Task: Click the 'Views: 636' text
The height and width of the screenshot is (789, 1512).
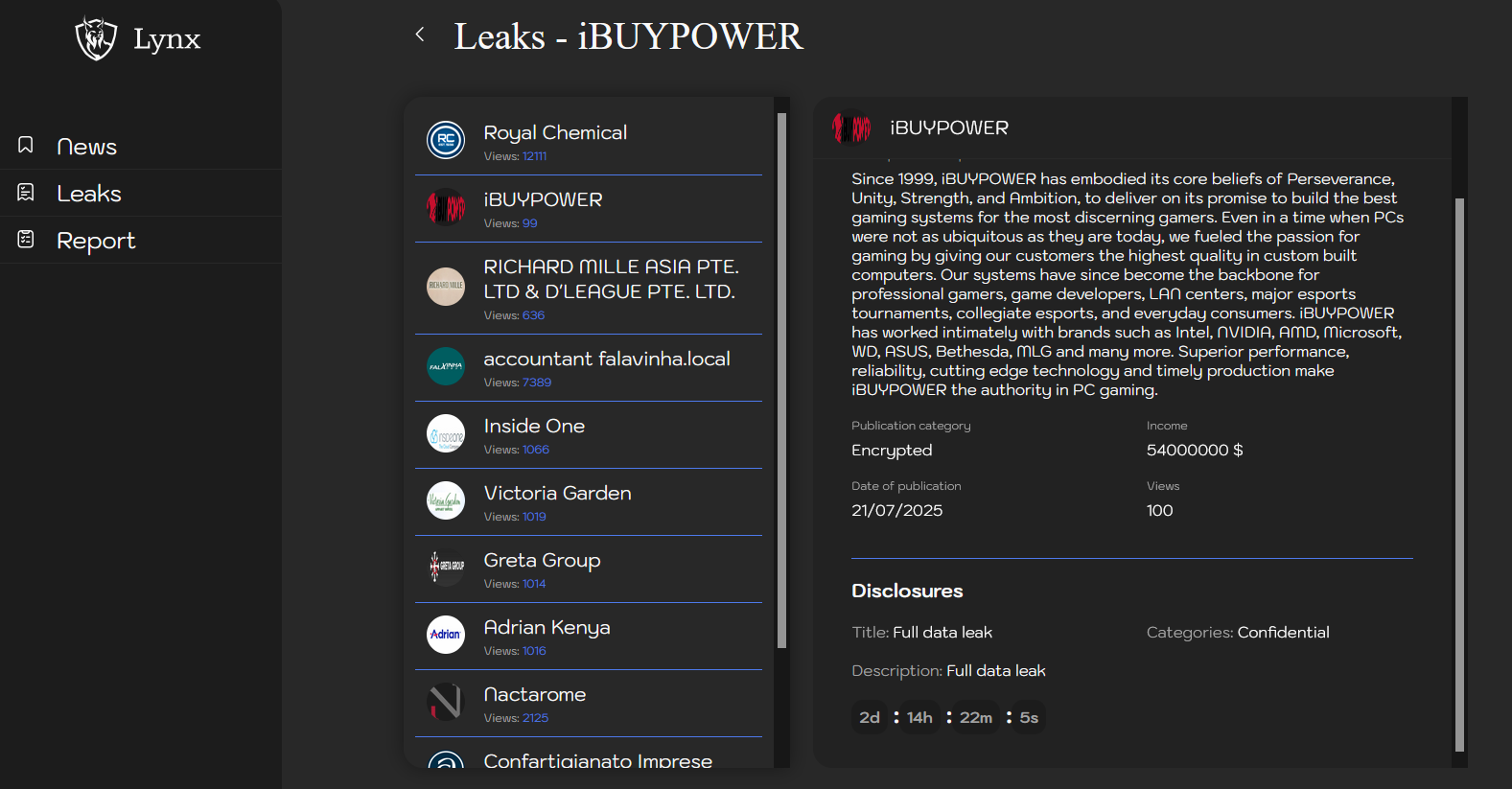Action: point(514,315)
